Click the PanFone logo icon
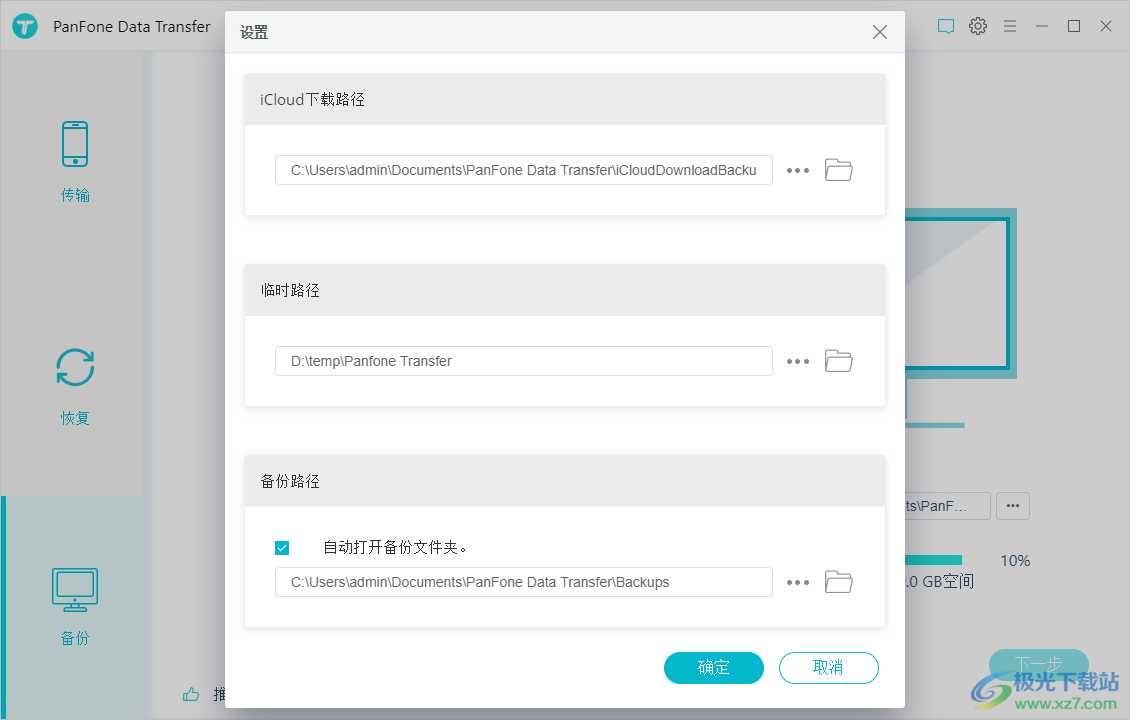This screenshot has width=1130, height=720. tap(25, 27)
